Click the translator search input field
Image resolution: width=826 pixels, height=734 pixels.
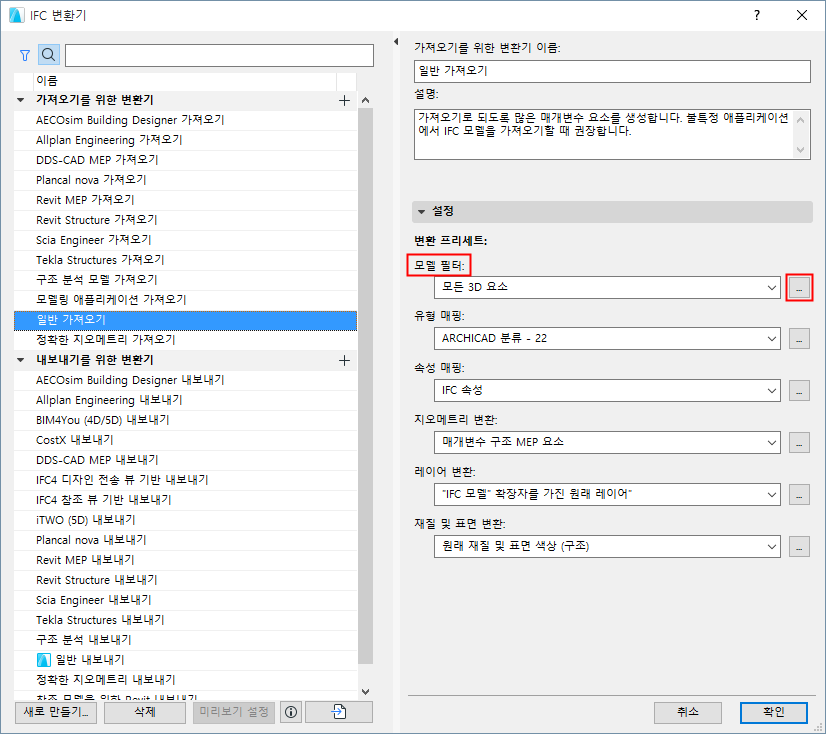click(219, 55)
